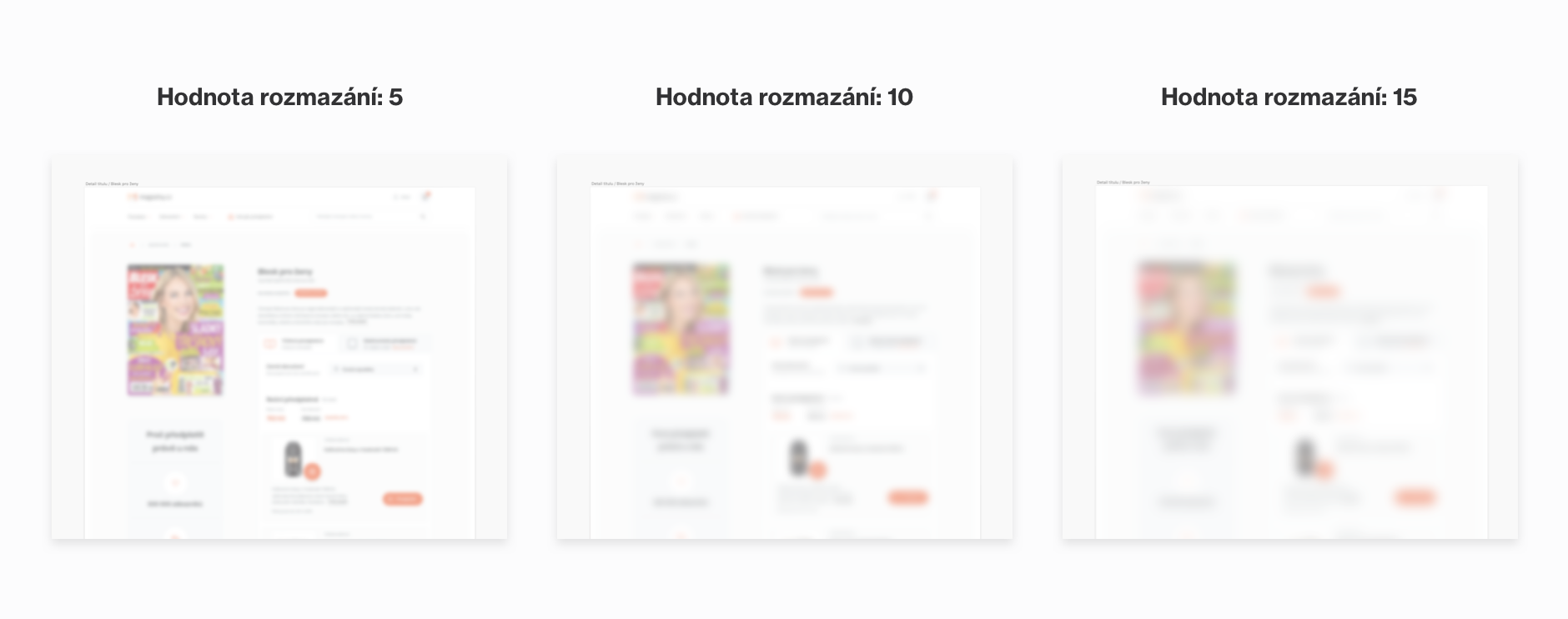The width and height of the screenshot is (1568, 619).
Task: Click the magazine cover in blur 15 preview
Action: [x=1186, y=327]
